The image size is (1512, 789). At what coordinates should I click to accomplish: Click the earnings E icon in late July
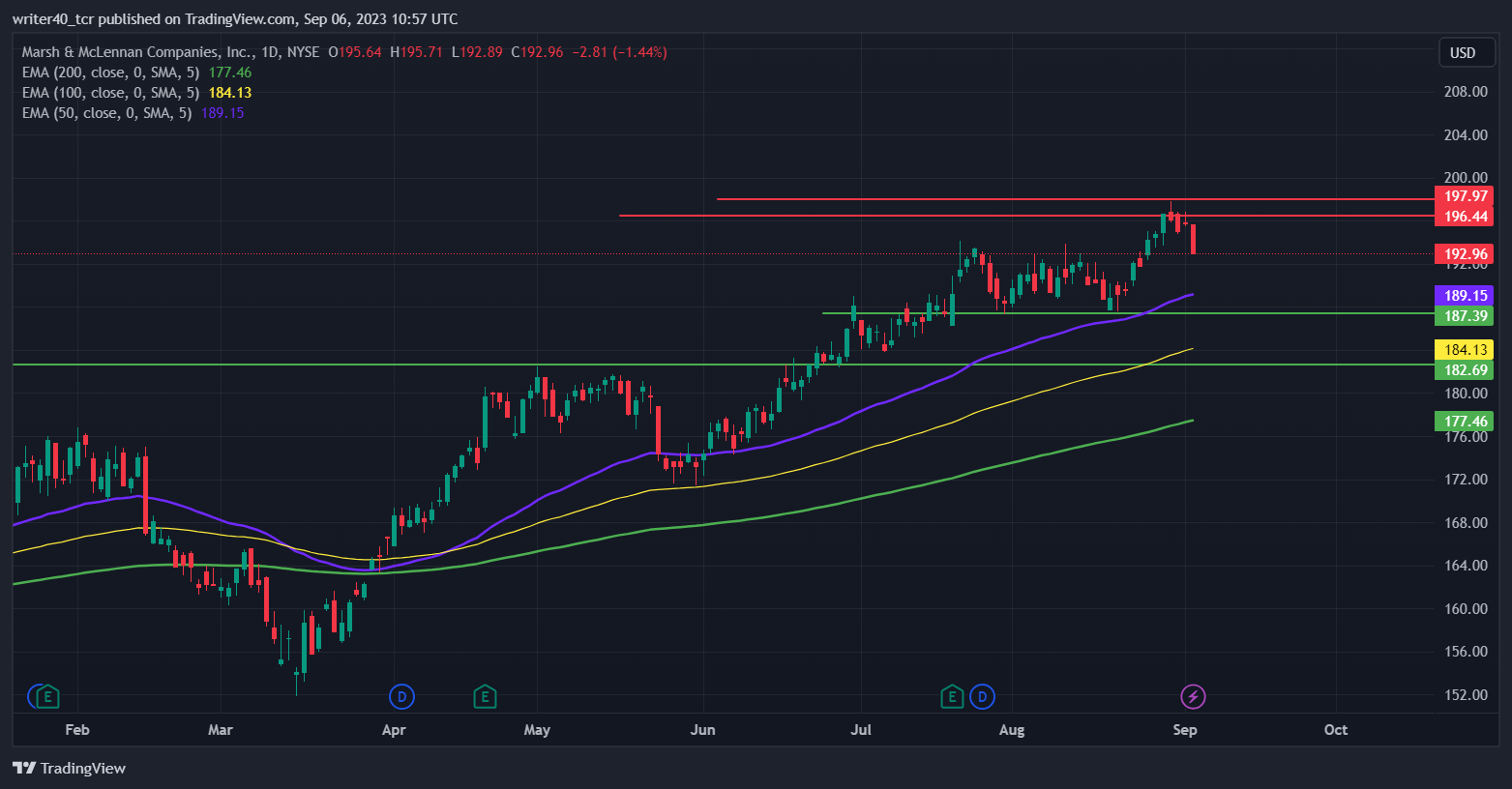pyautogui.click(x=952, y=696)
